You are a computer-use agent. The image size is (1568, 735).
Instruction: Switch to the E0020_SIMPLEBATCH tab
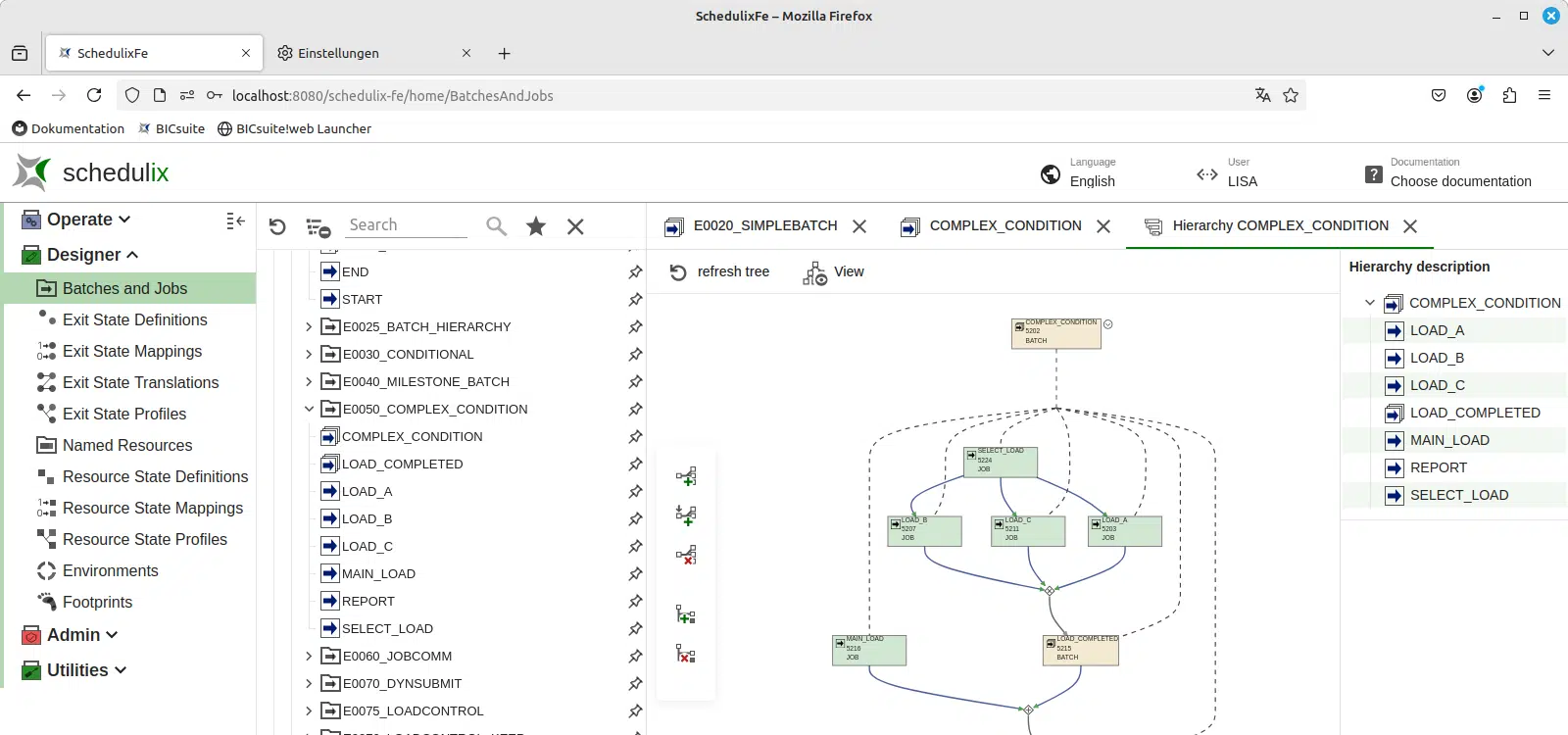click(764, 226)
